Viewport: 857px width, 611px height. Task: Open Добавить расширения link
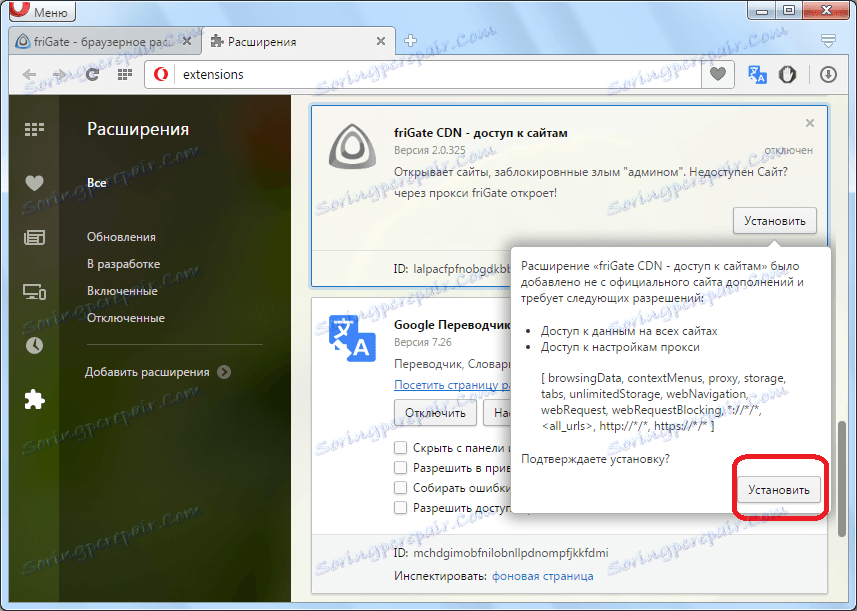[x=147, y=372]
